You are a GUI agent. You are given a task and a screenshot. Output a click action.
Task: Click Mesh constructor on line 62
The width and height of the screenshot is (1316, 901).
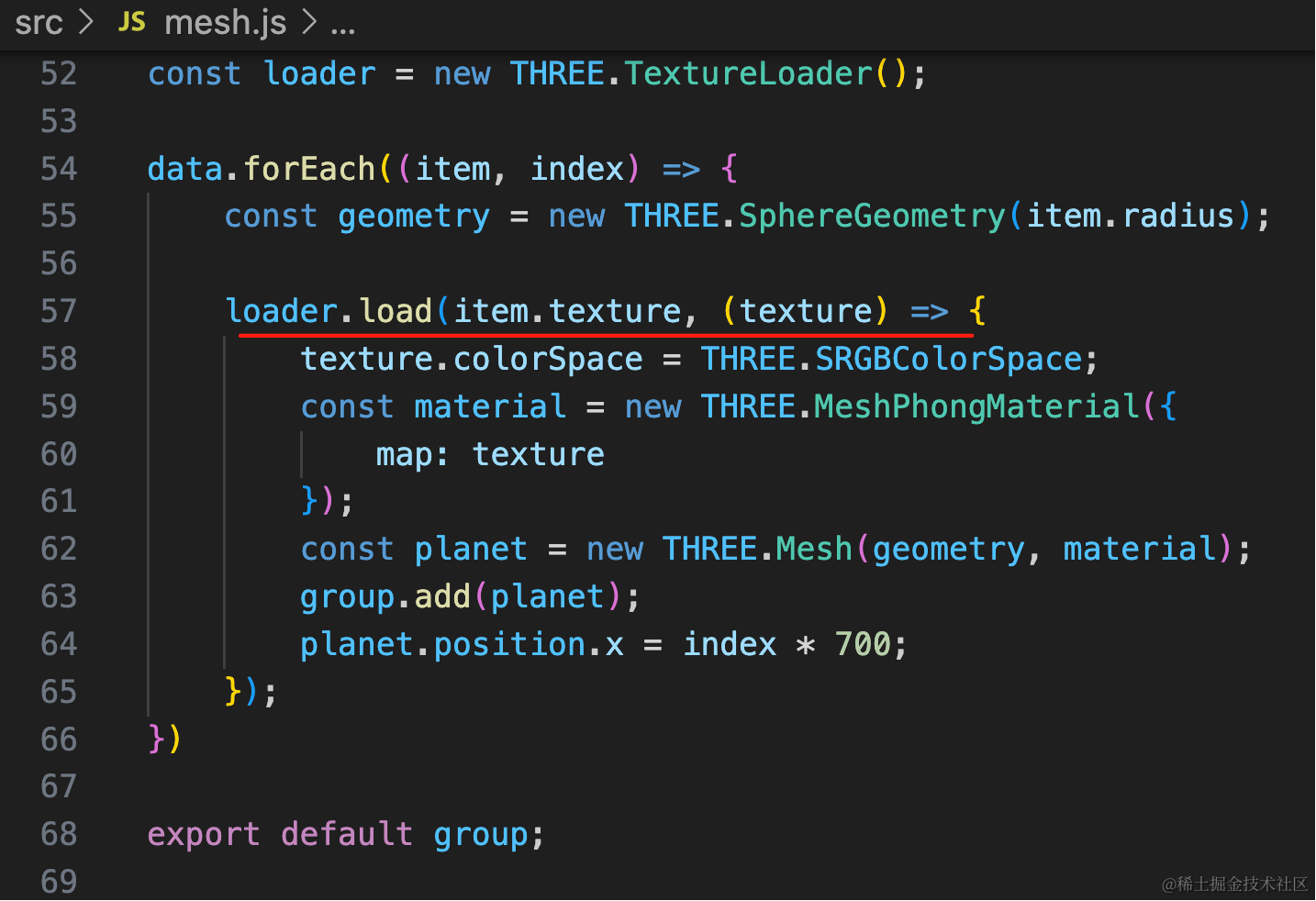[x=815, y=549]
